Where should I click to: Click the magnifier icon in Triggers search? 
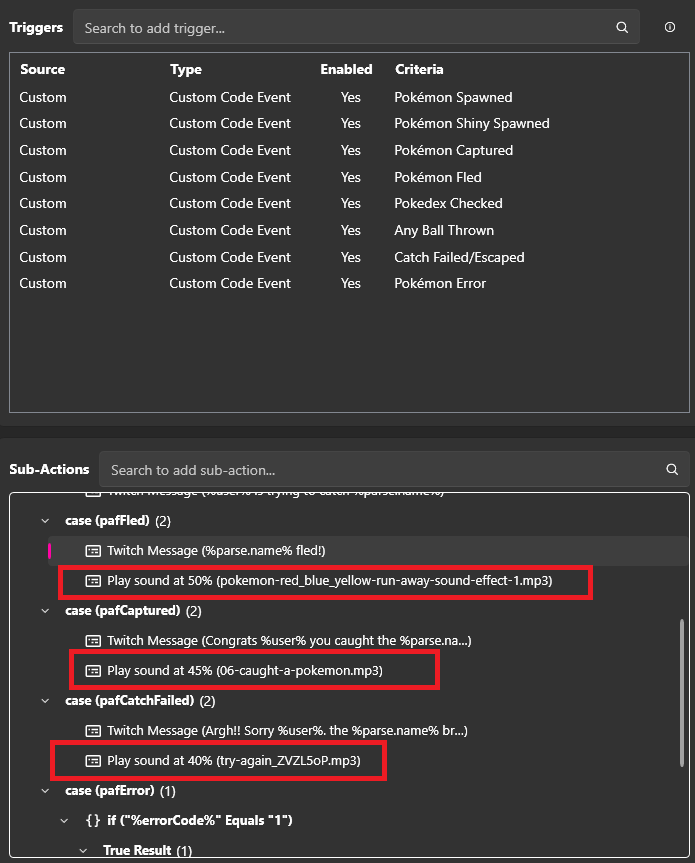pos(622,28)
